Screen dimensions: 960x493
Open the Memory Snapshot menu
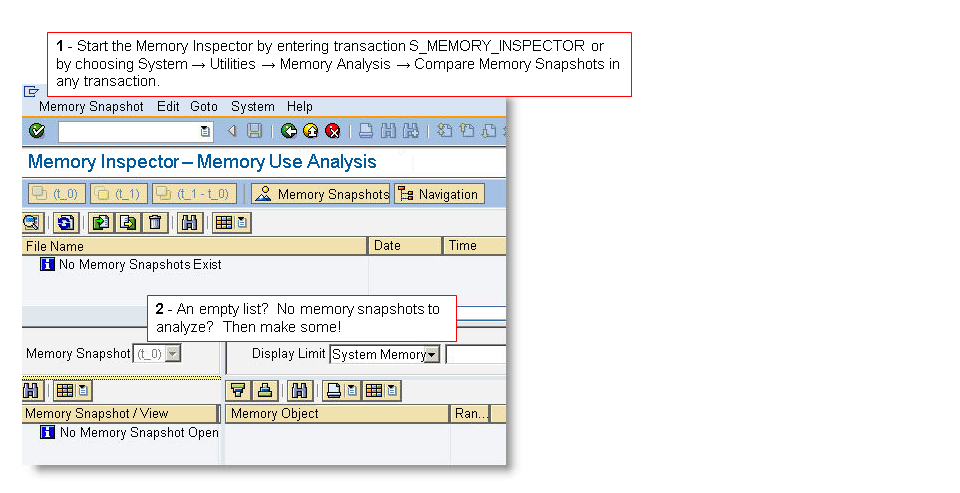point(91,106)
